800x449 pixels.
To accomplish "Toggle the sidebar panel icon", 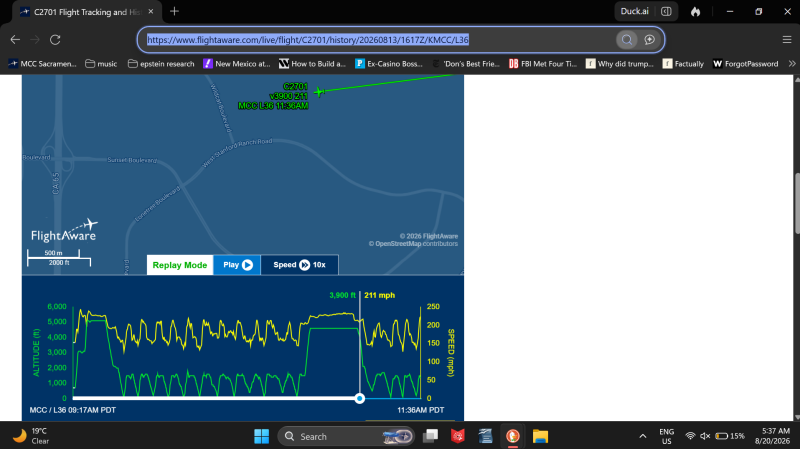I will pyautogui.click(x=666, y=11).
